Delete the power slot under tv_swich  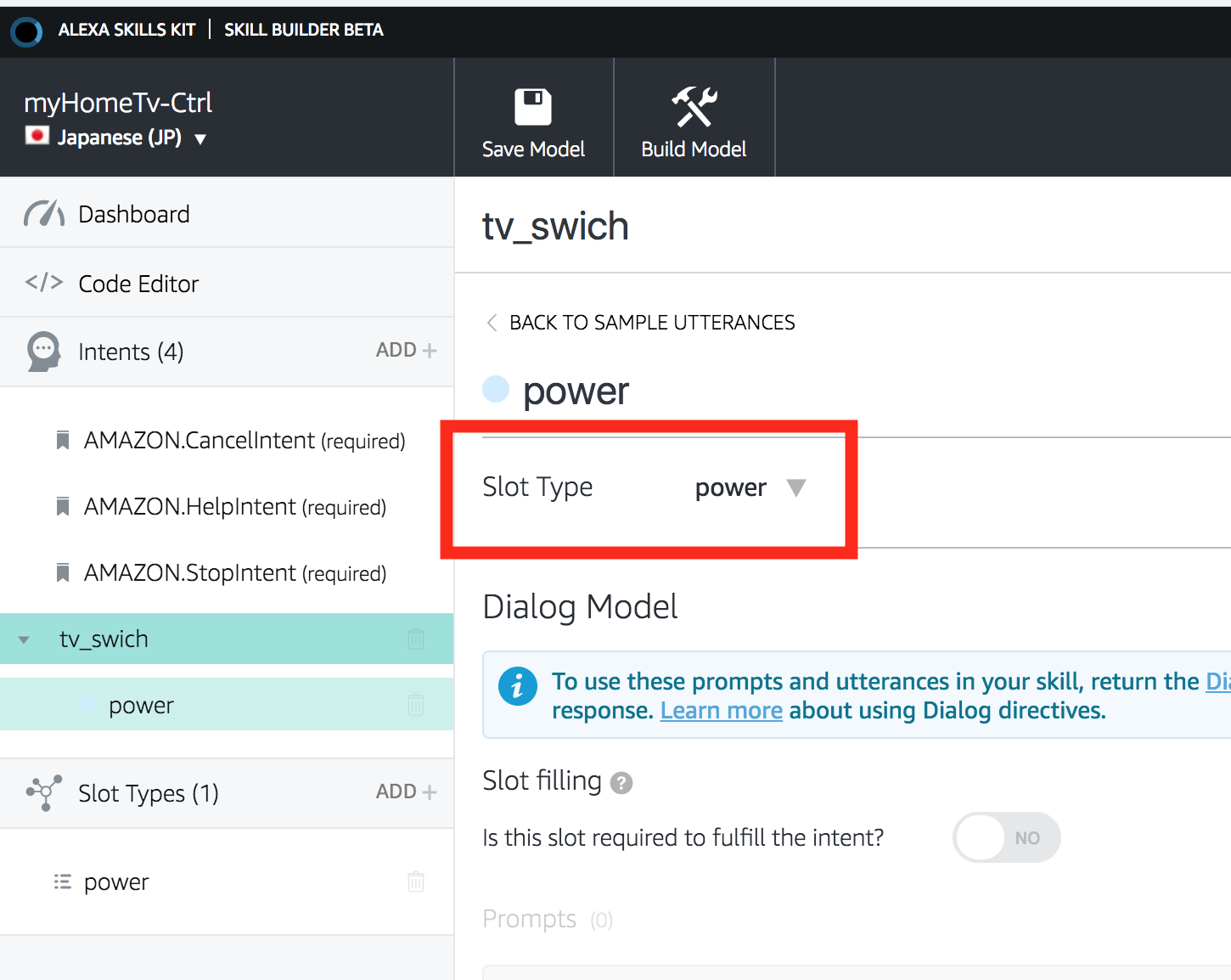(416, 704)
